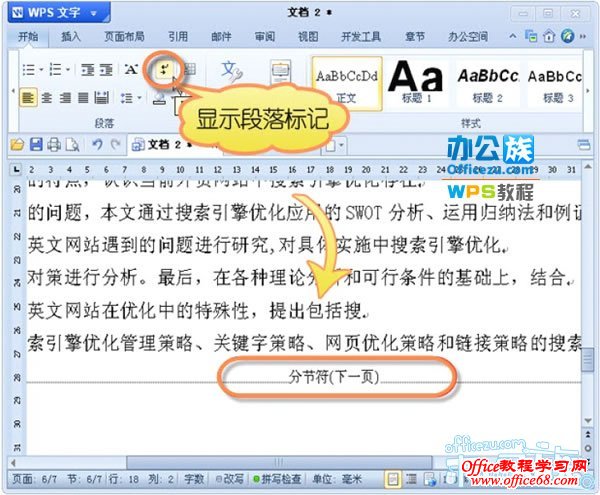This screenshot has width=600, height=495.
Task: Open the 页面布局 tab
Action: tap(124, 37)
